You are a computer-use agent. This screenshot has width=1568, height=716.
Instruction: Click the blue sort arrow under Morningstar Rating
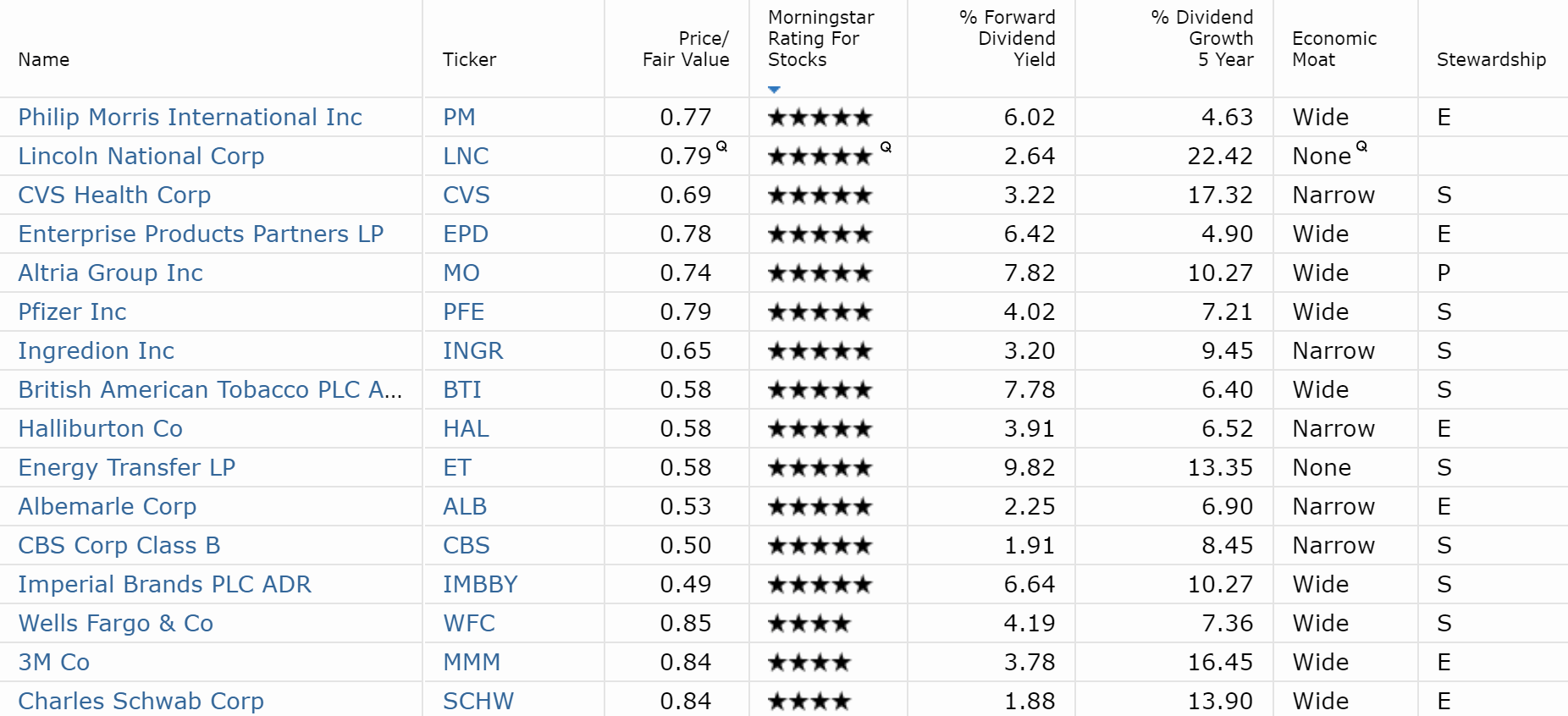(x=773, y=88)
